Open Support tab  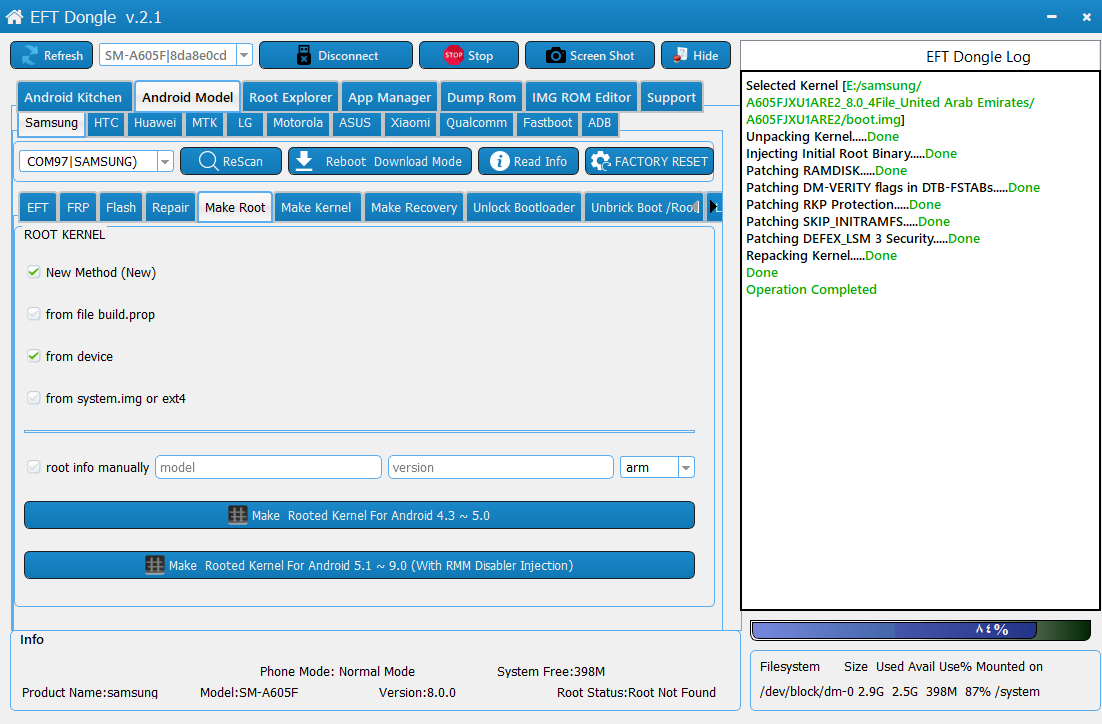tap(671, 97)
